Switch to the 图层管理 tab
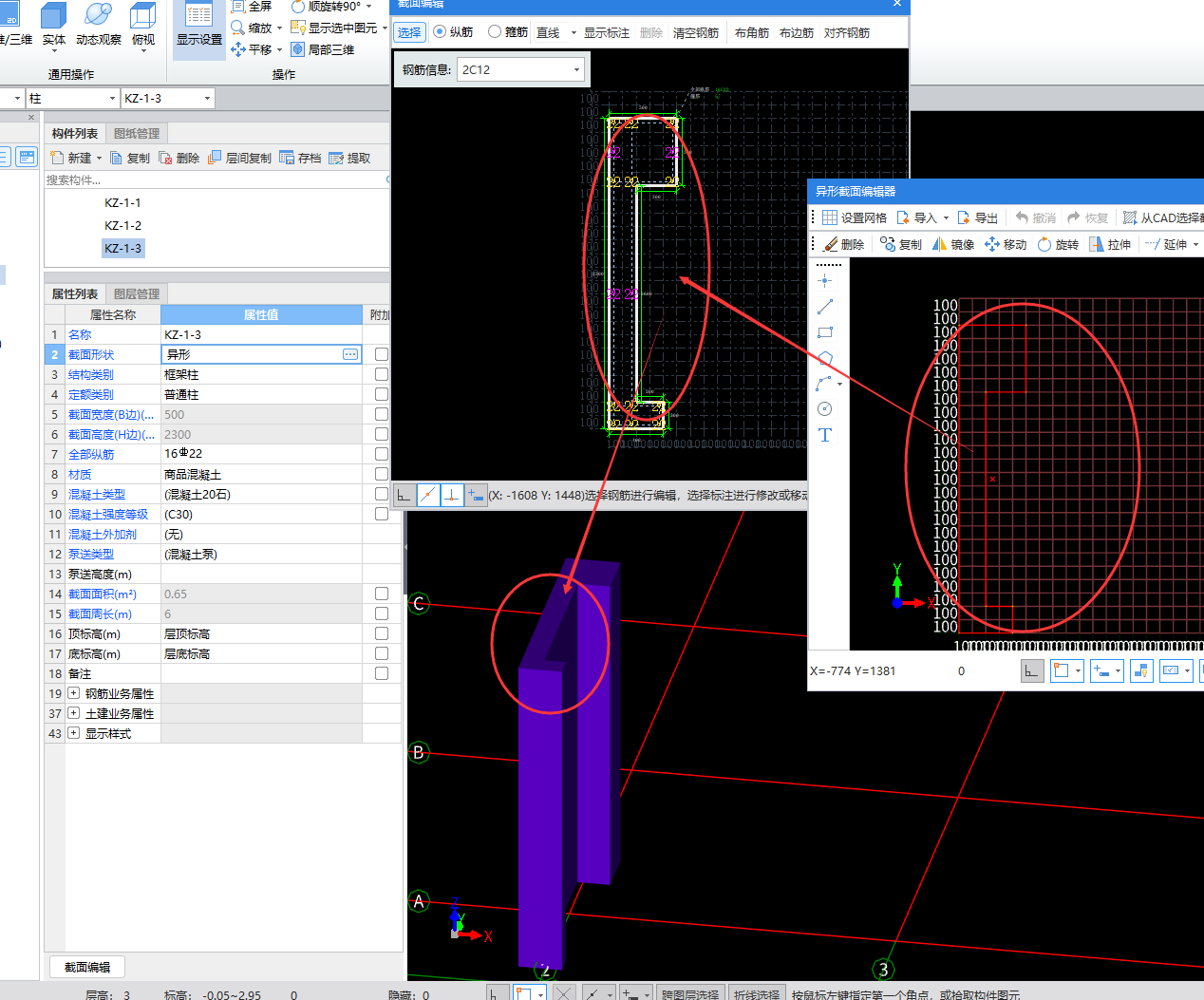 pos(137,294)
